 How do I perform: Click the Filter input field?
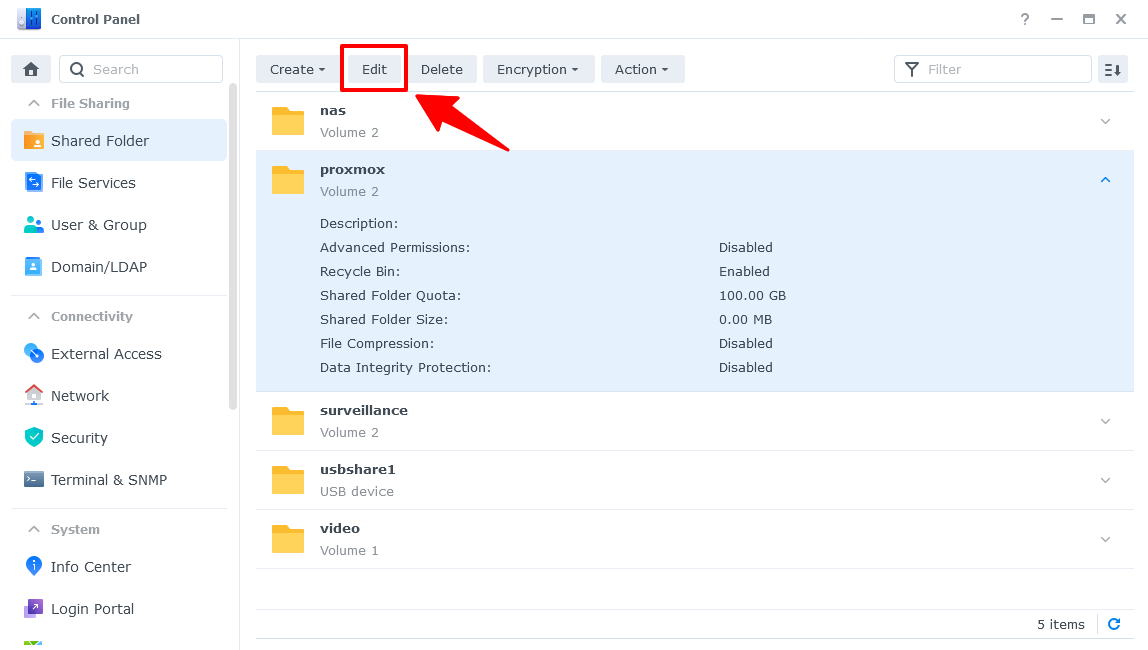click(x=1003, y=69)
